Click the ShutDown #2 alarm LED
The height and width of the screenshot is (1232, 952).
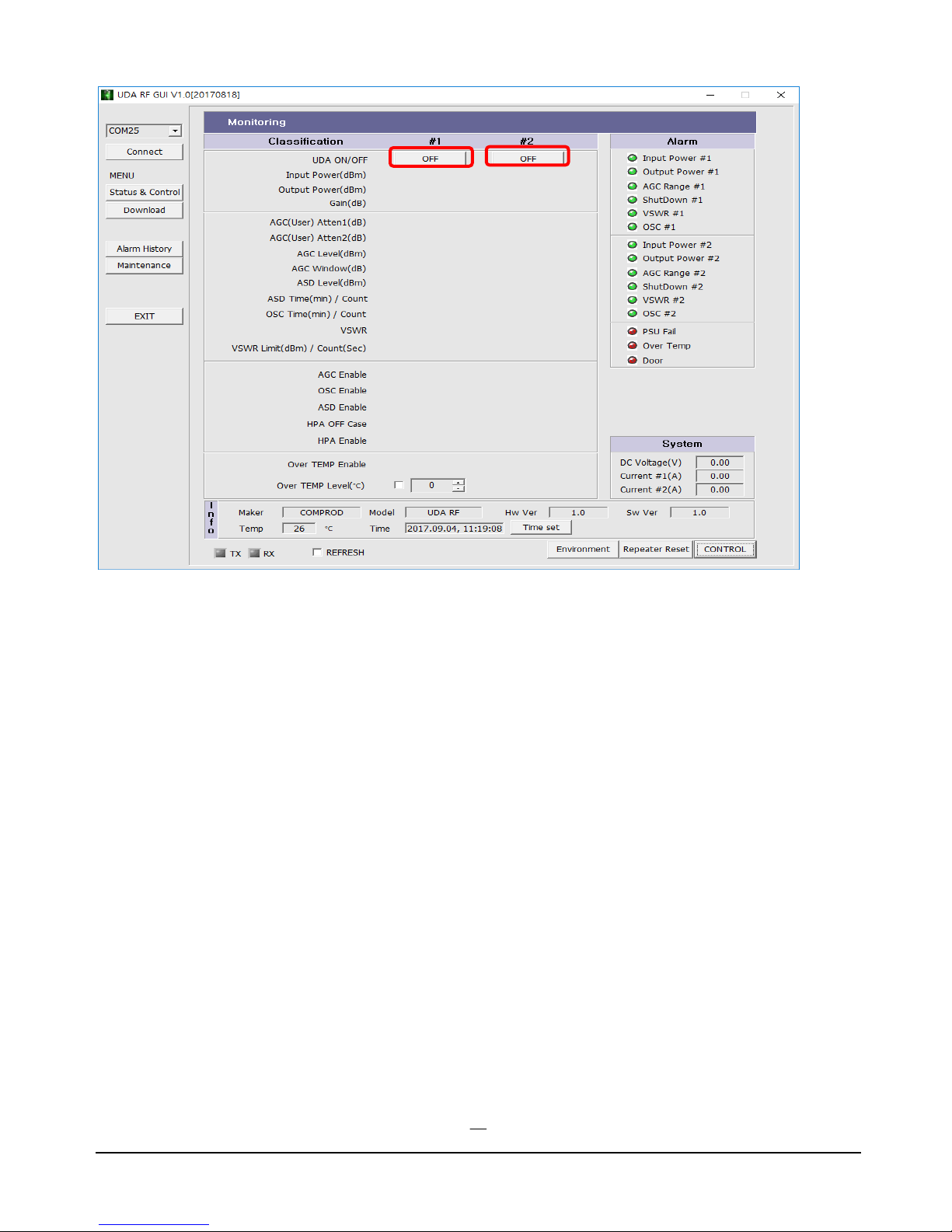632,286
